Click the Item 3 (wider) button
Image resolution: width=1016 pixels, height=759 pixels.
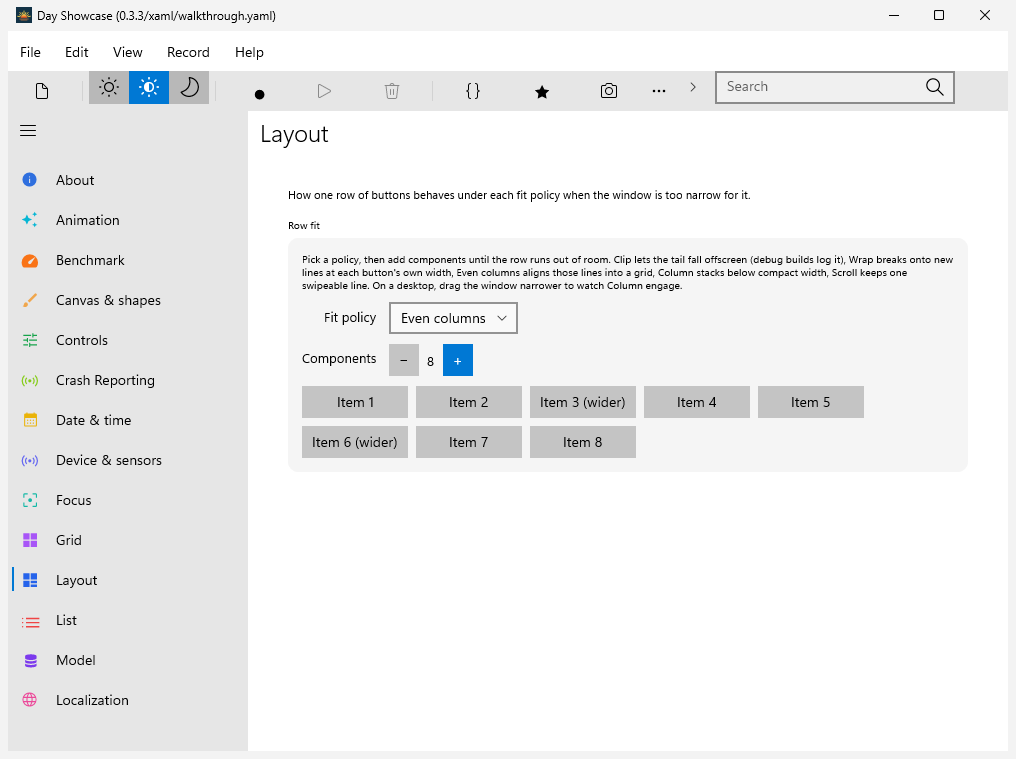[583, 403]
